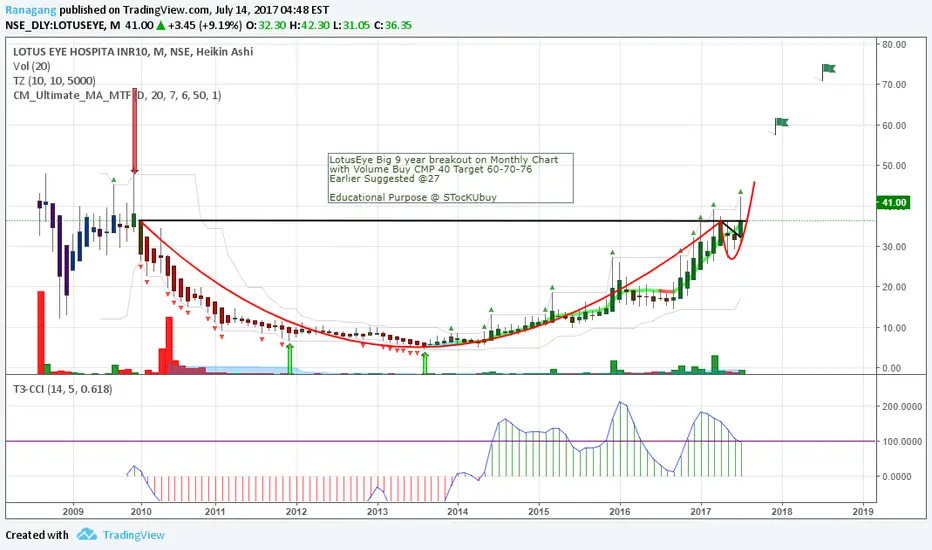Select the Vol (20) indicator label
This screenshot has height=550, width=932.
[32, 66]
